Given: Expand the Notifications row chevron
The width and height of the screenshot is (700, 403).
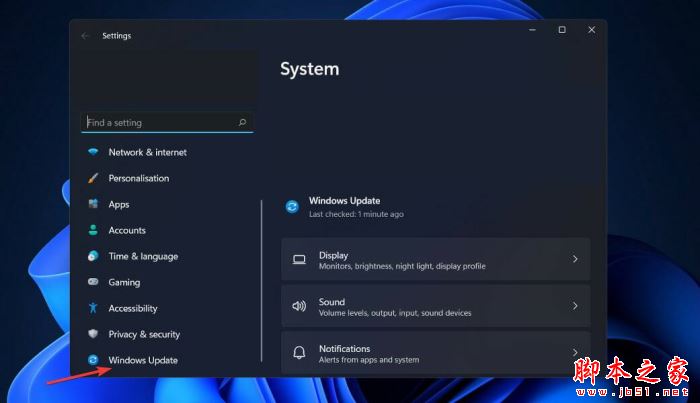Looking at the screenshot, I should coord(575,352).
